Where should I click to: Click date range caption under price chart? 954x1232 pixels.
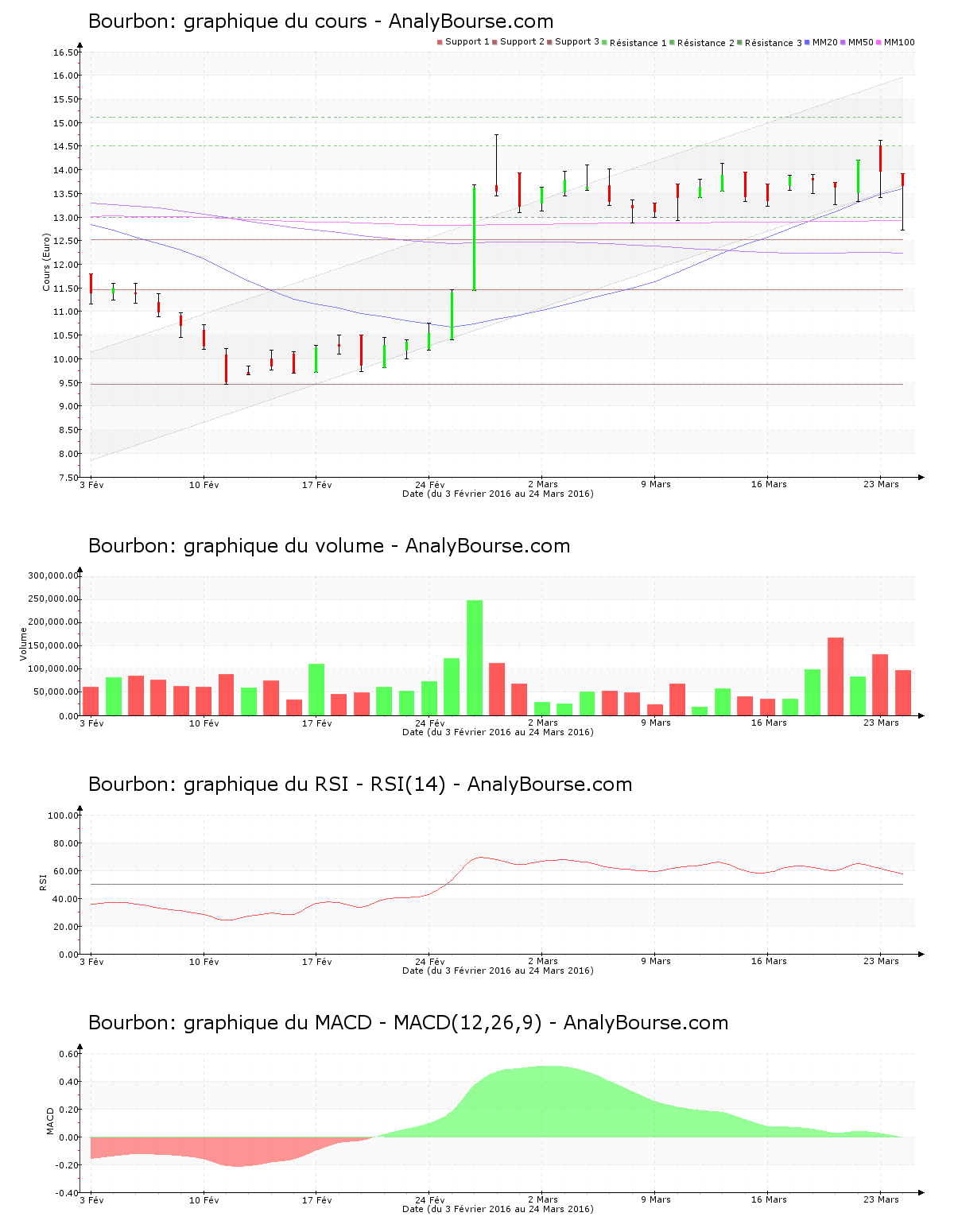[x=498, y=494]
